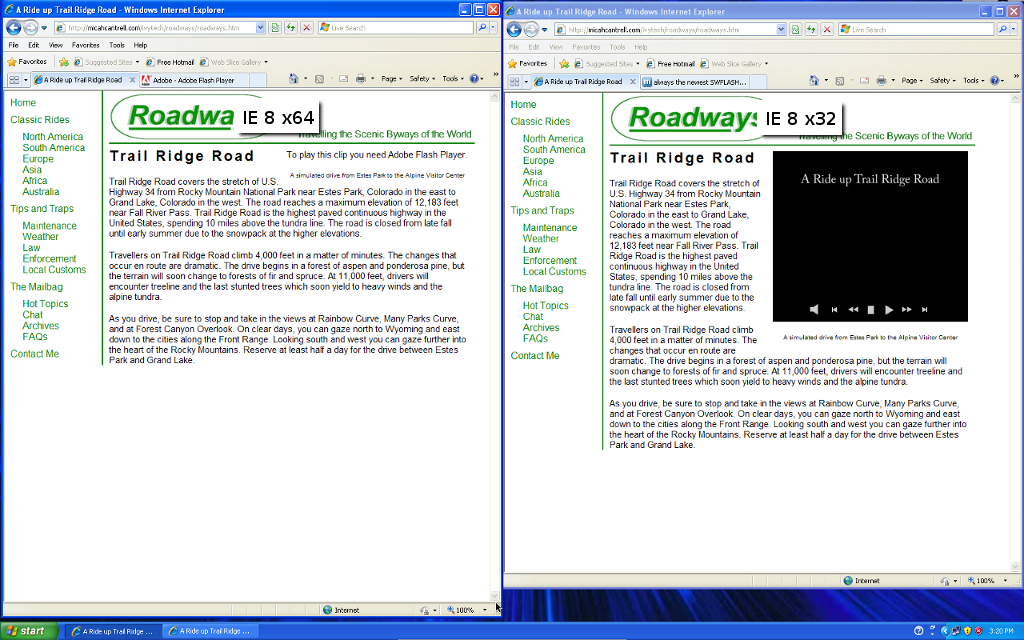Open Favorites star button in right window
The image size is (1024, 640).
(x=528, y=64)
